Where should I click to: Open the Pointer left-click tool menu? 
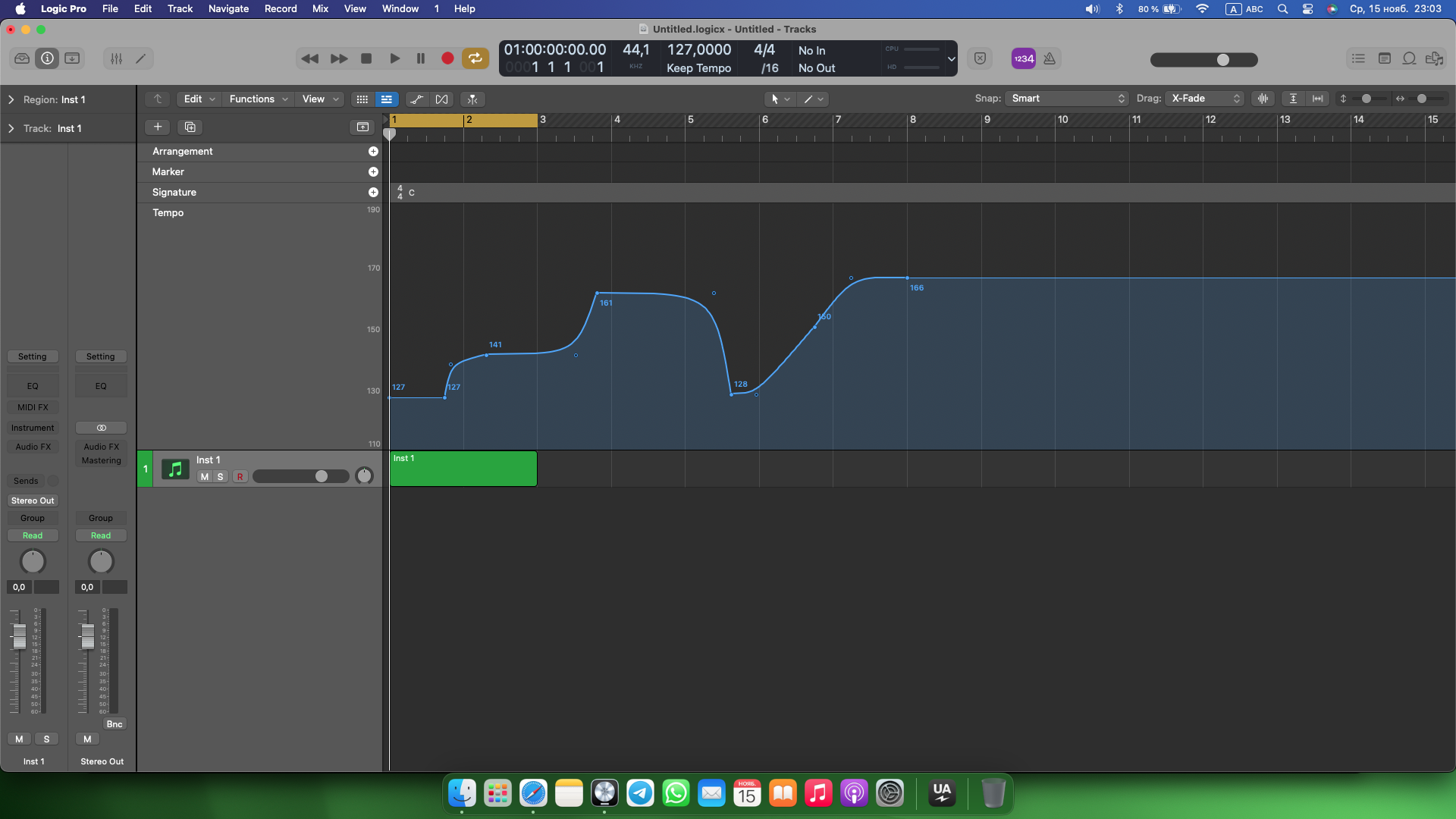tap(780, 99)
